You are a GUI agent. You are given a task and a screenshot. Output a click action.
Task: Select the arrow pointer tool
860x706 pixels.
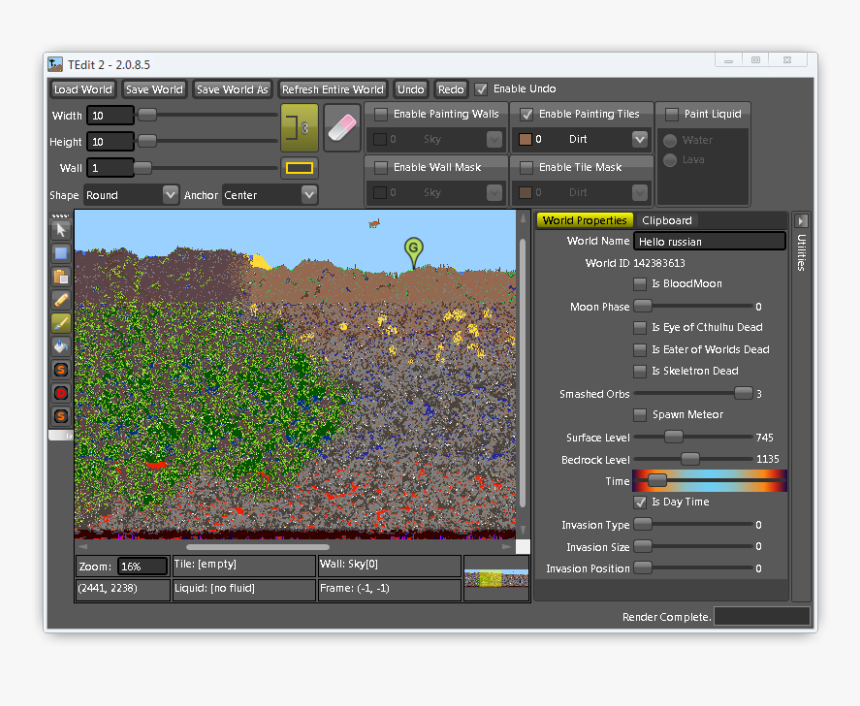[x=61, y=231]
